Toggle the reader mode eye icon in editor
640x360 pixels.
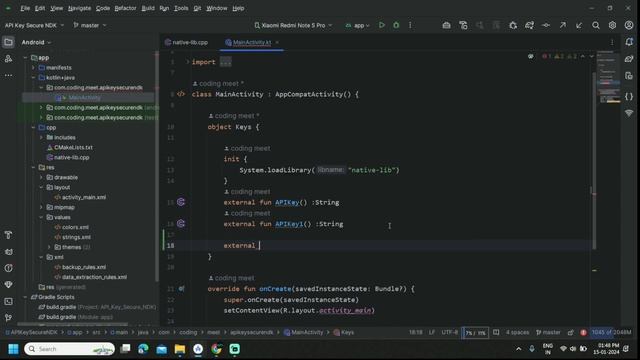click(x=531, y=56)
